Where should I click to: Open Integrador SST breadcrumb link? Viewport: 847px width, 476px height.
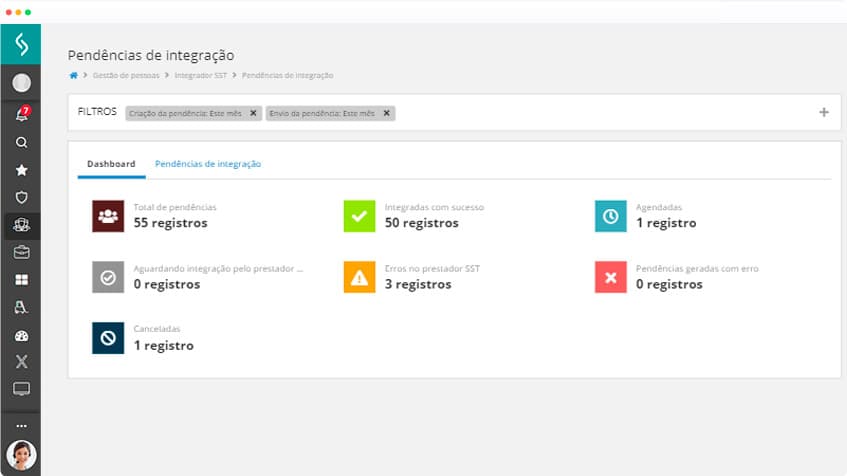click(x=200, y=76)
